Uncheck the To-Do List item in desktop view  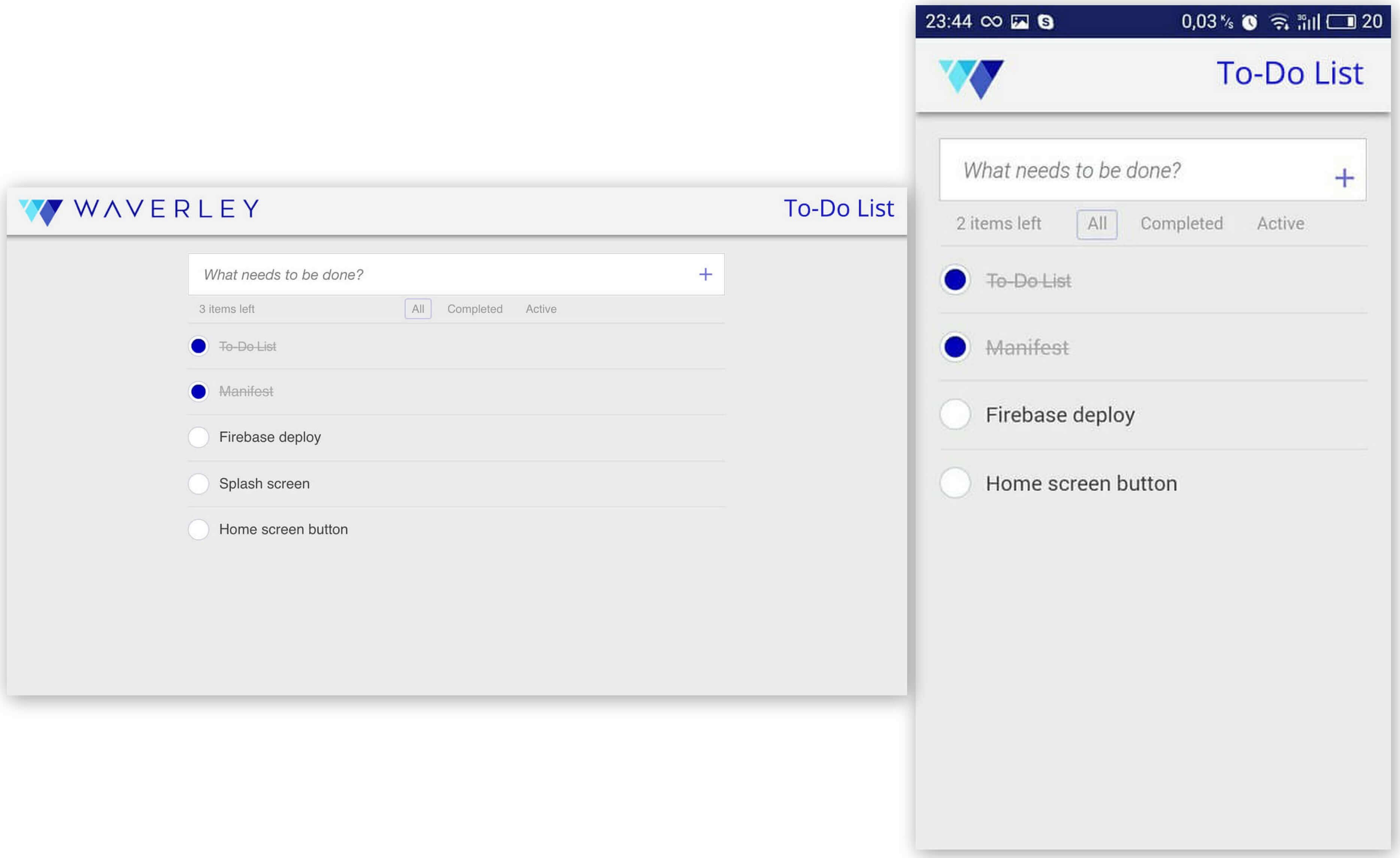point(198,346)
